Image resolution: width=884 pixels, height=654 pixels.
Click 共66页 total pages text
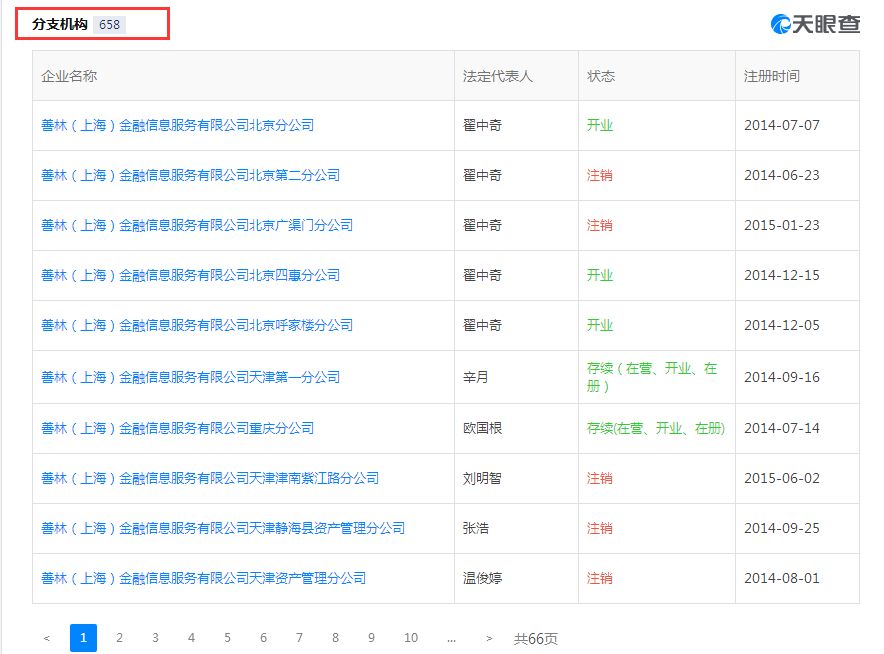pyautogui.click(x=536, y=639)
